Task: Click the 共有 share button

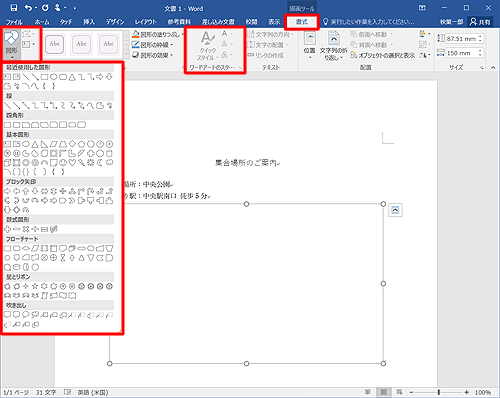Action: pos(480,22)
